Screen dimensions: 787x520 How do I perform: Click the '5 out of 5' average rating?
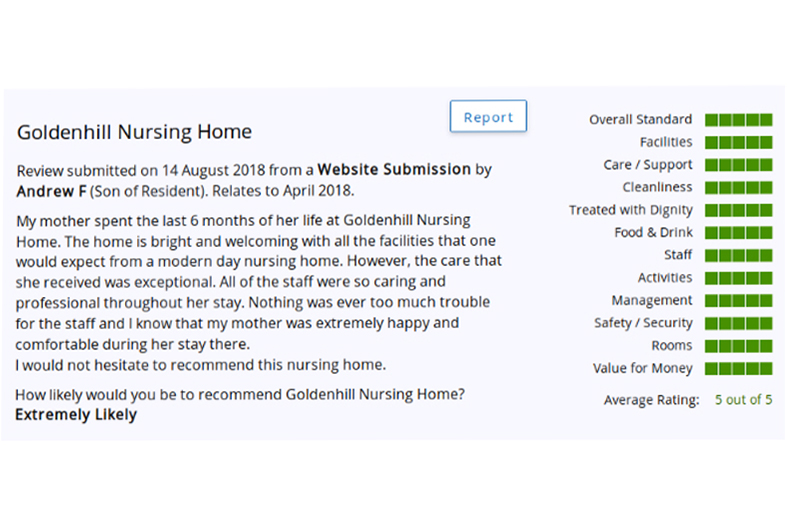[743, 400]
